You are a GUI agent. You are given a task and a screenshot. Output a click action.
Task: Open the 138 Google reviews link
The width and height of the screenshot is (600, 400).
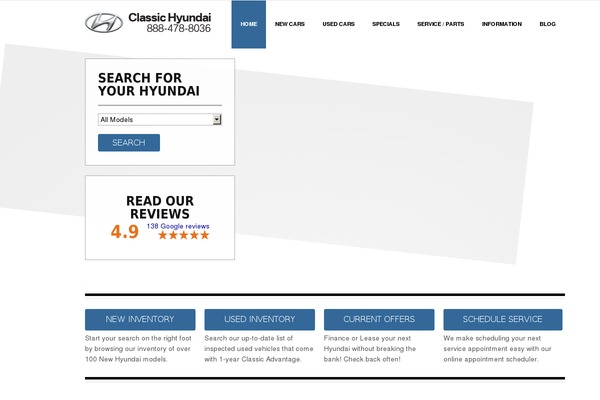point(178,226)
